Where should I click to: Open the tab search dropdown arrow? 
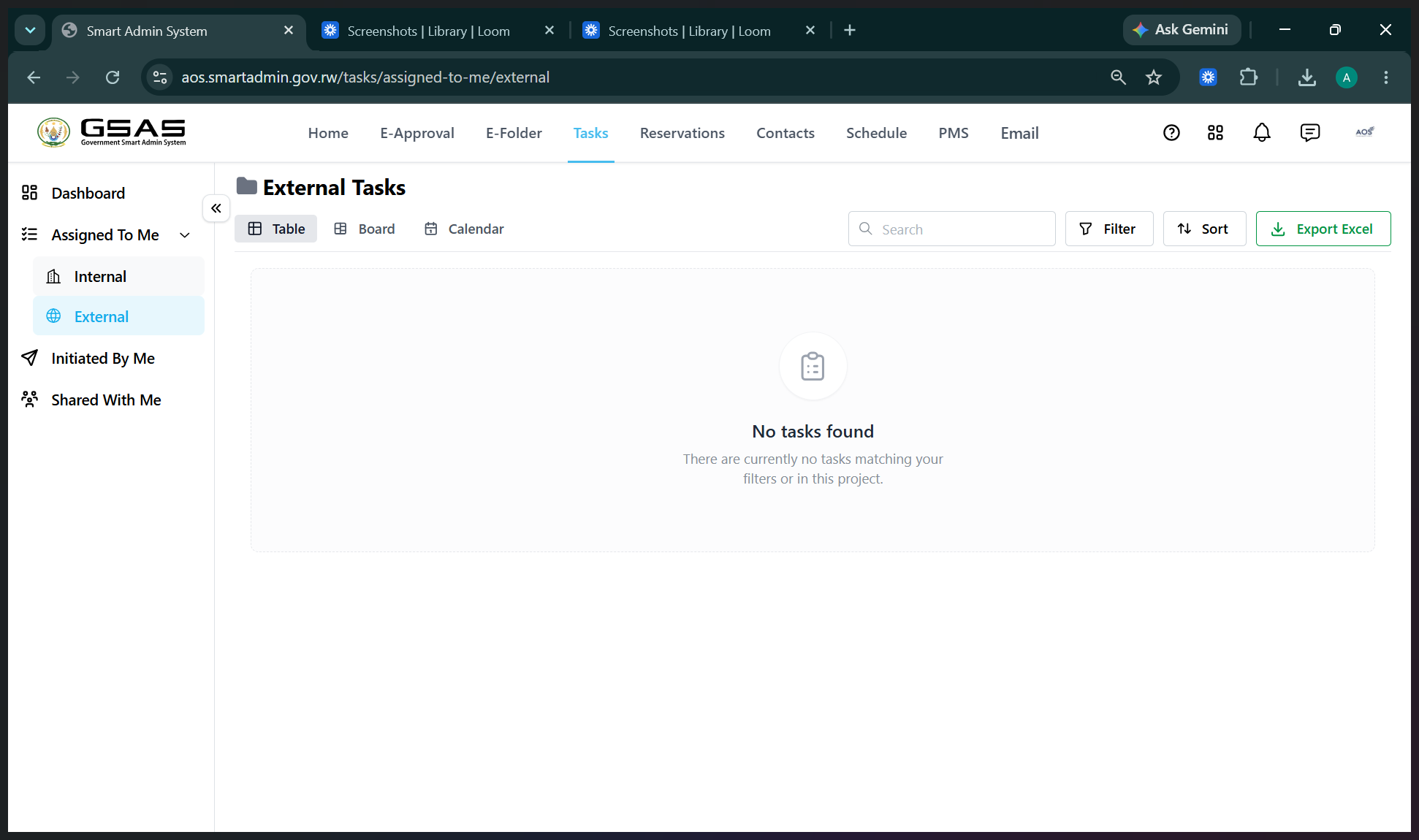[30, 30]
